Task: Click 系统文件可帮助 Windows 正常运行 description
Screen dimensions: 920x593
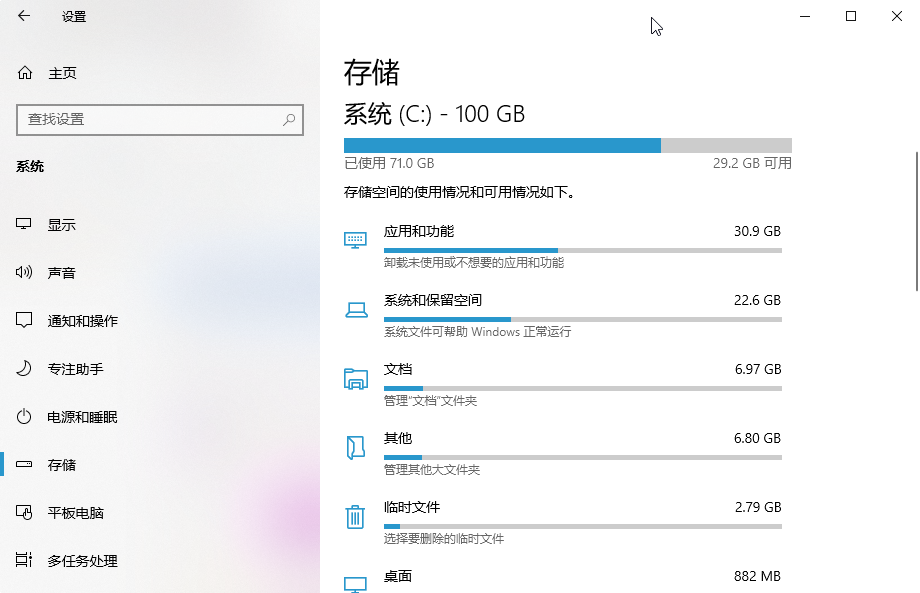Action: [478, 332]
